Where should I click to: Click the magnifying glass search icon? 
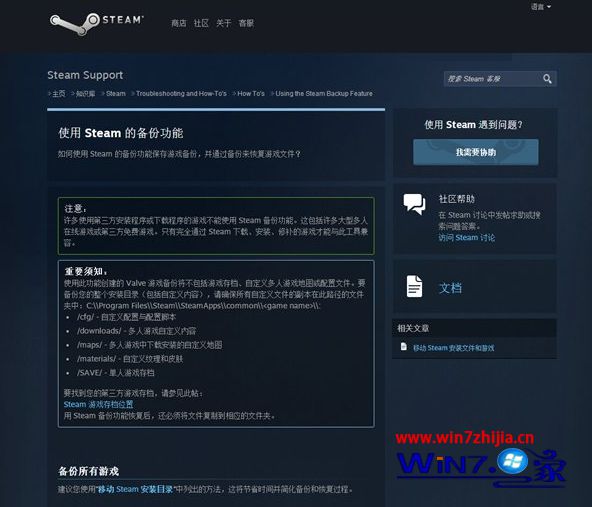click(547, 79)
